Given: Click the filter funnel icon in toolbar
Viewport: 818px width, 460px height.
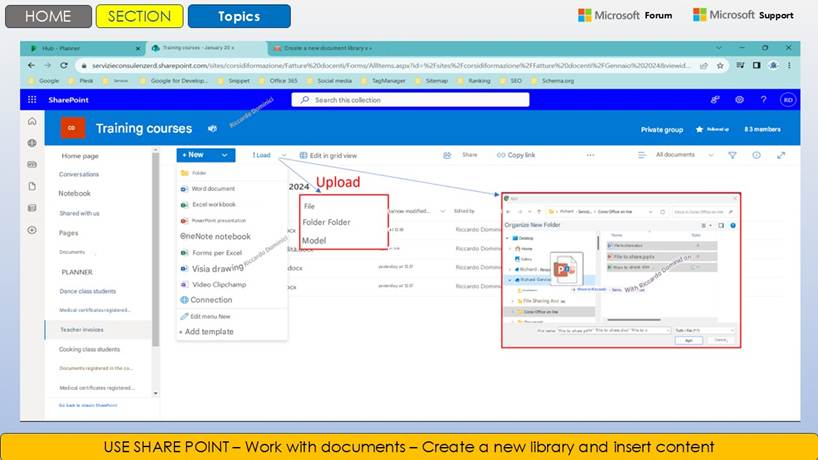Looking at the screenshot, I should pos(732,155).
